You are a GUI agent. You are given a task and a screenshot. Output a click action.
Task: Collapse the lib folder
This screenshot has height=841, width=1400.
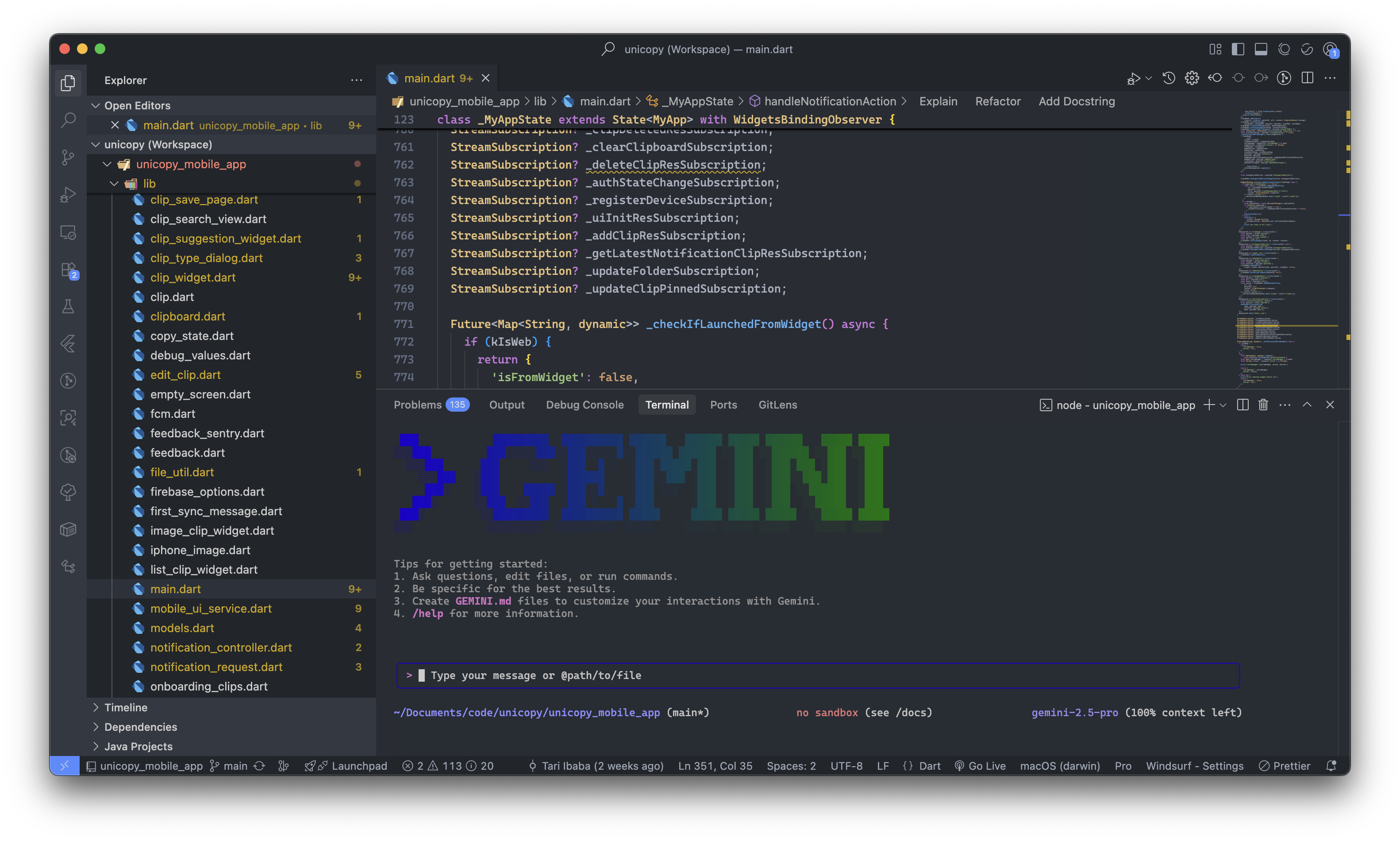(x=115, y=184)
